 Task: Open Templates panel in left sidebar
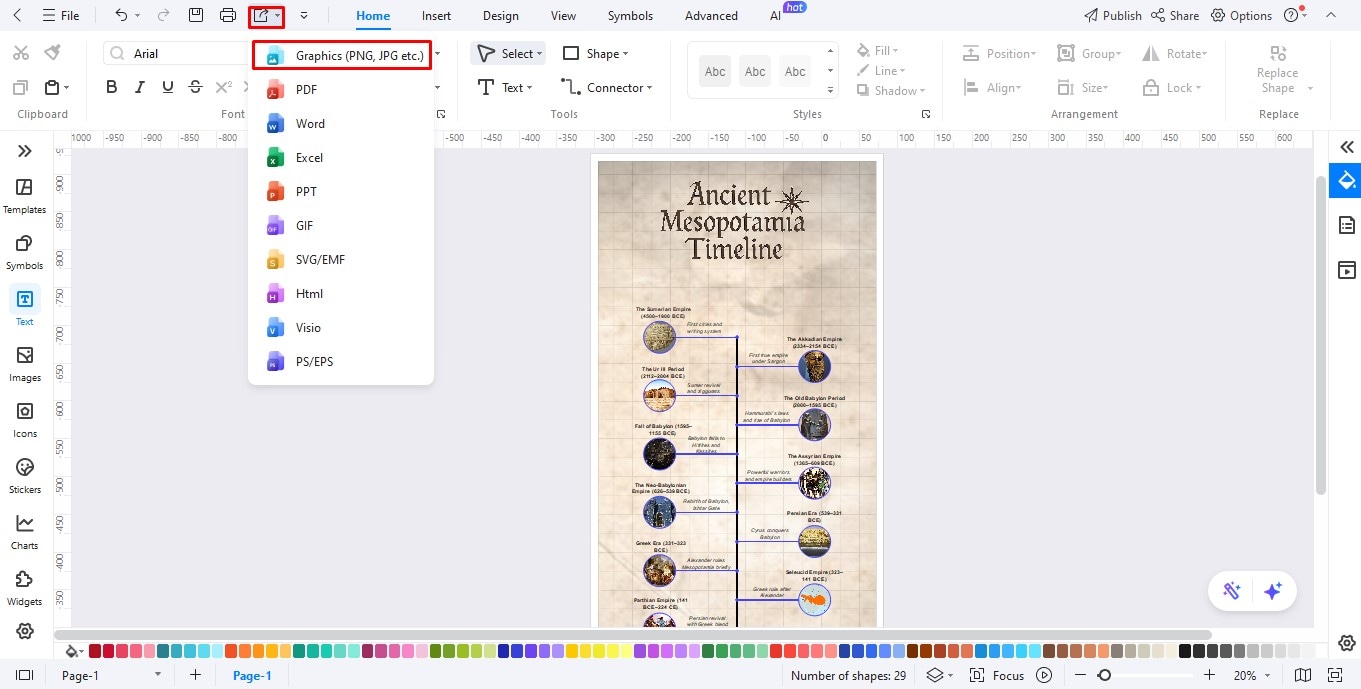point(25,196)
